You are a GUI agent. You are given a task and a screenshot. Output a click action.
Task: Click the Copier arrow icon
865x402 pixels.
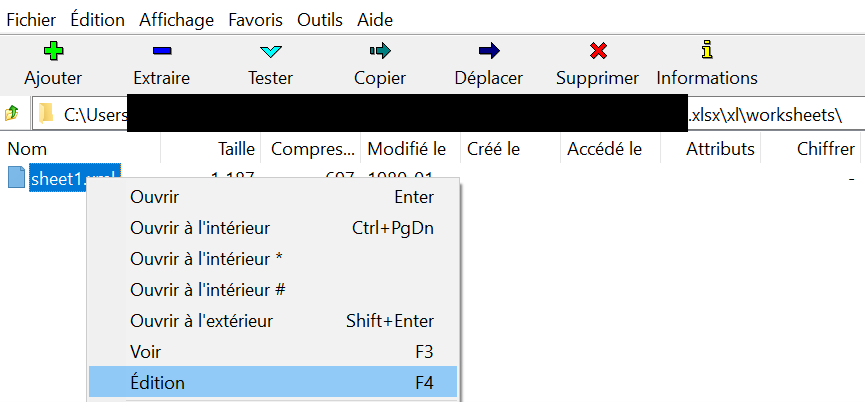pos(380,51)
